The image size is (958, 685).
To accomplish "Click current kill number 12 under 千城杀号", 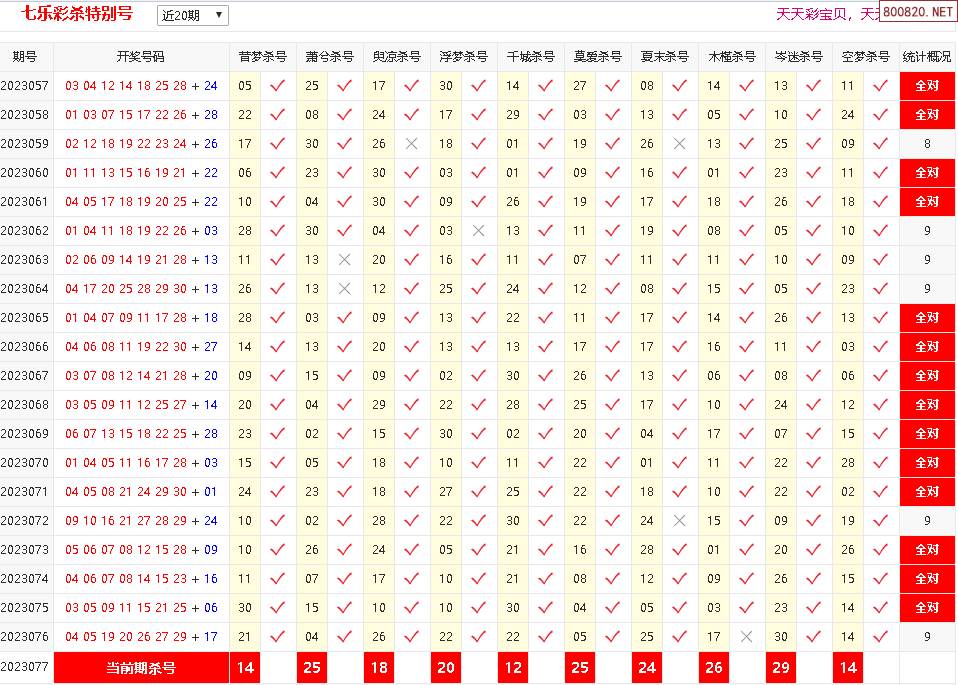I will [x=513, y=667].
